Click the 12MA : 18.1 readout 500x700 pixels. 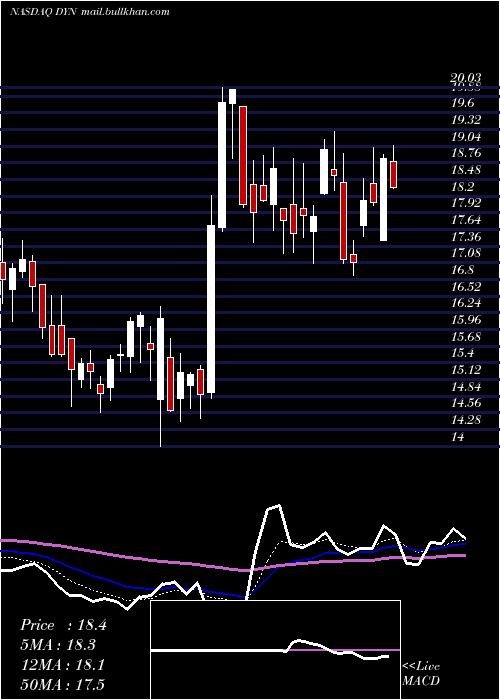(x=62, y=665)
